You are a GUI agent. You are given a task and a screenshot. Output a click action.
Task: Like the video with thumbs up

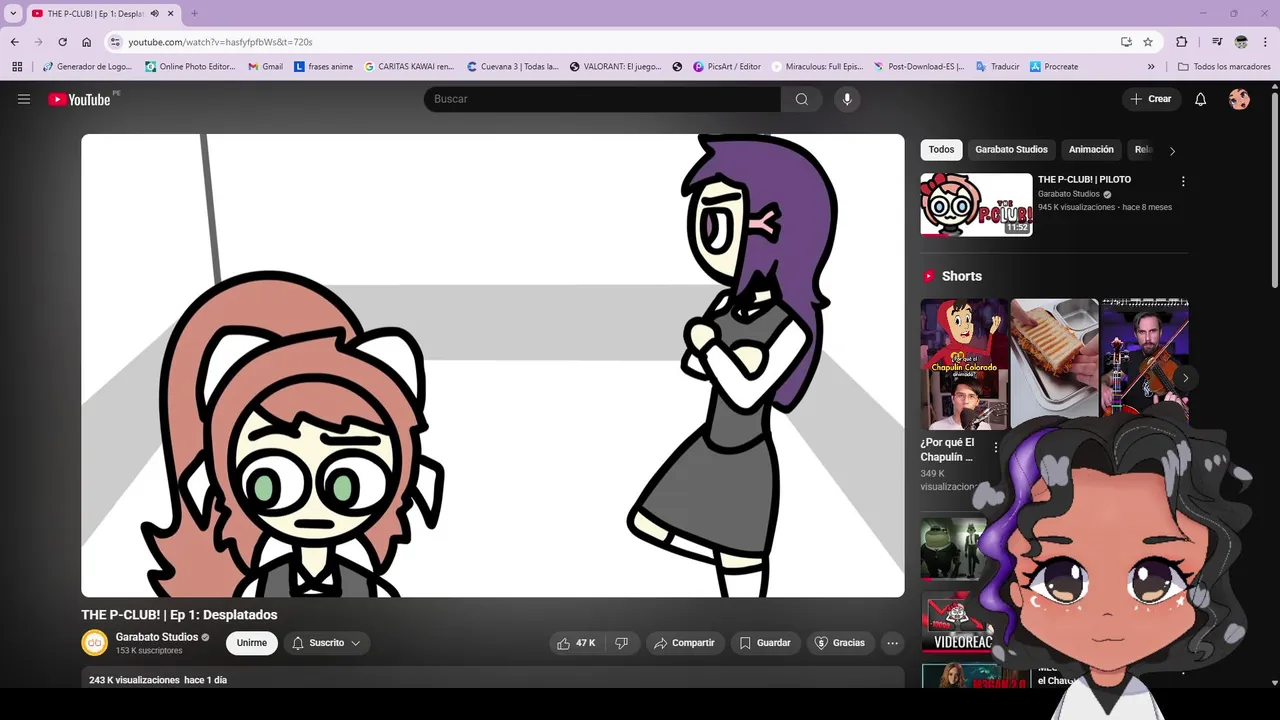(577, 643)
